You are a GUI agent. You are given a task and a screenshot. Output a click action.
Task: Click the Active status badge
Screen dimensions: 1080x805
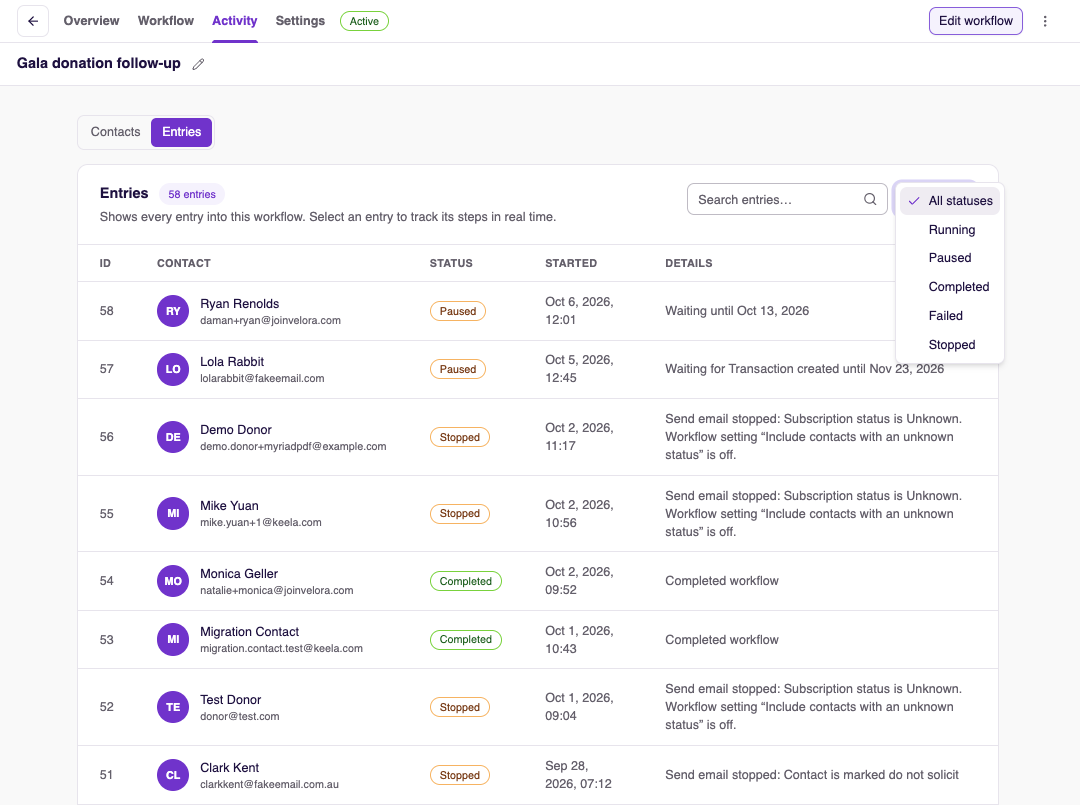(364, 21)
